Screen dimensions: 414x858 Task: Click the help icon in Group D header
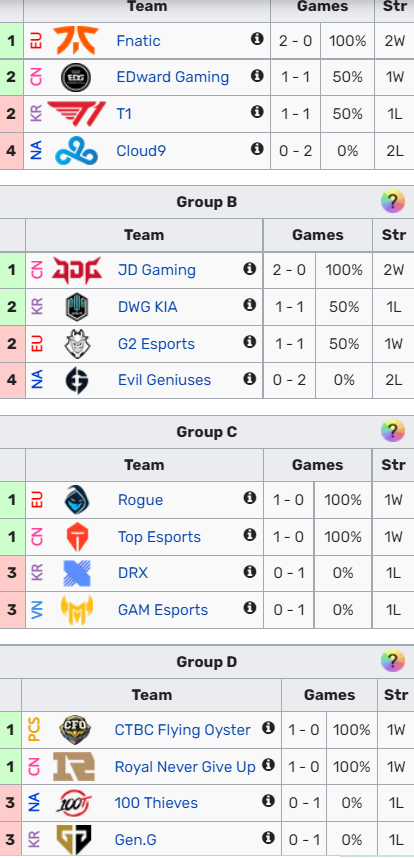click(x=393, y=662)
